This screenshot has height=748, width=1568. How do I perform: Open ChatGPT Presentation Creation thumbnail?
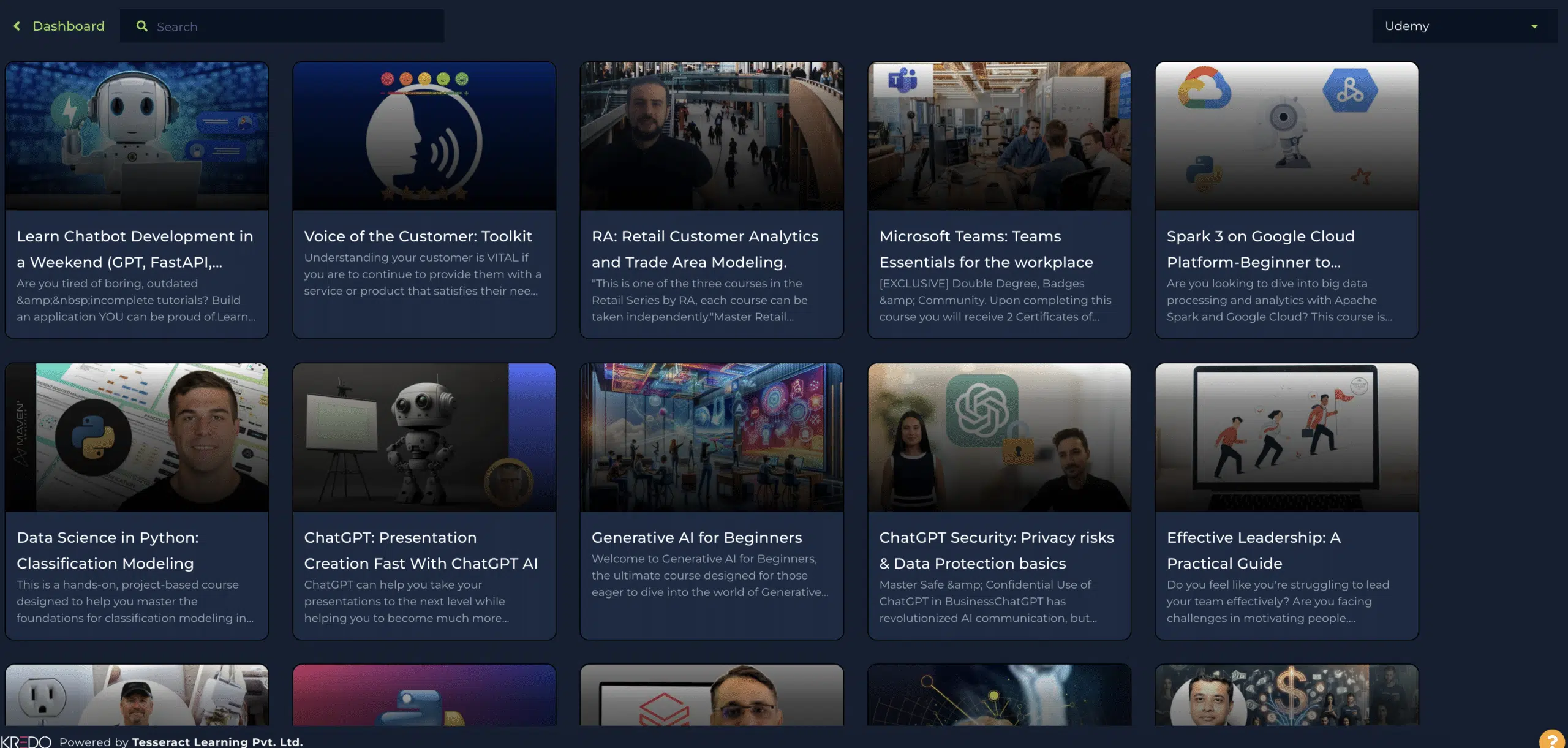click(424, 437)
